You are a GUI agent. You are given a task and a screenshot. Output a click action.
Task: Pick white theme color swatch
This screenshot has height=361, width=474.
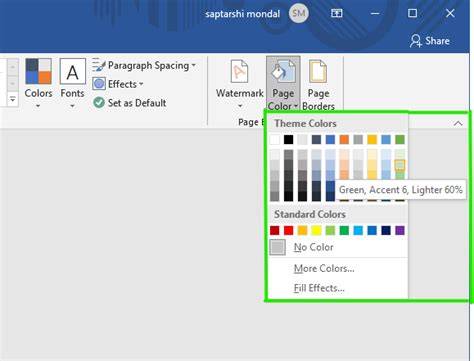coord(275,139)
